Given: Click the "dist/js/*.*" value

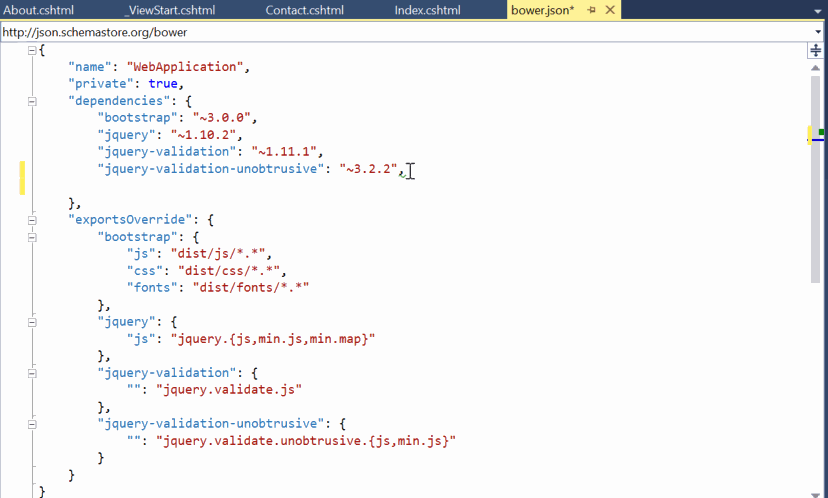Looking at the screenshot, I should pos(218,253).
